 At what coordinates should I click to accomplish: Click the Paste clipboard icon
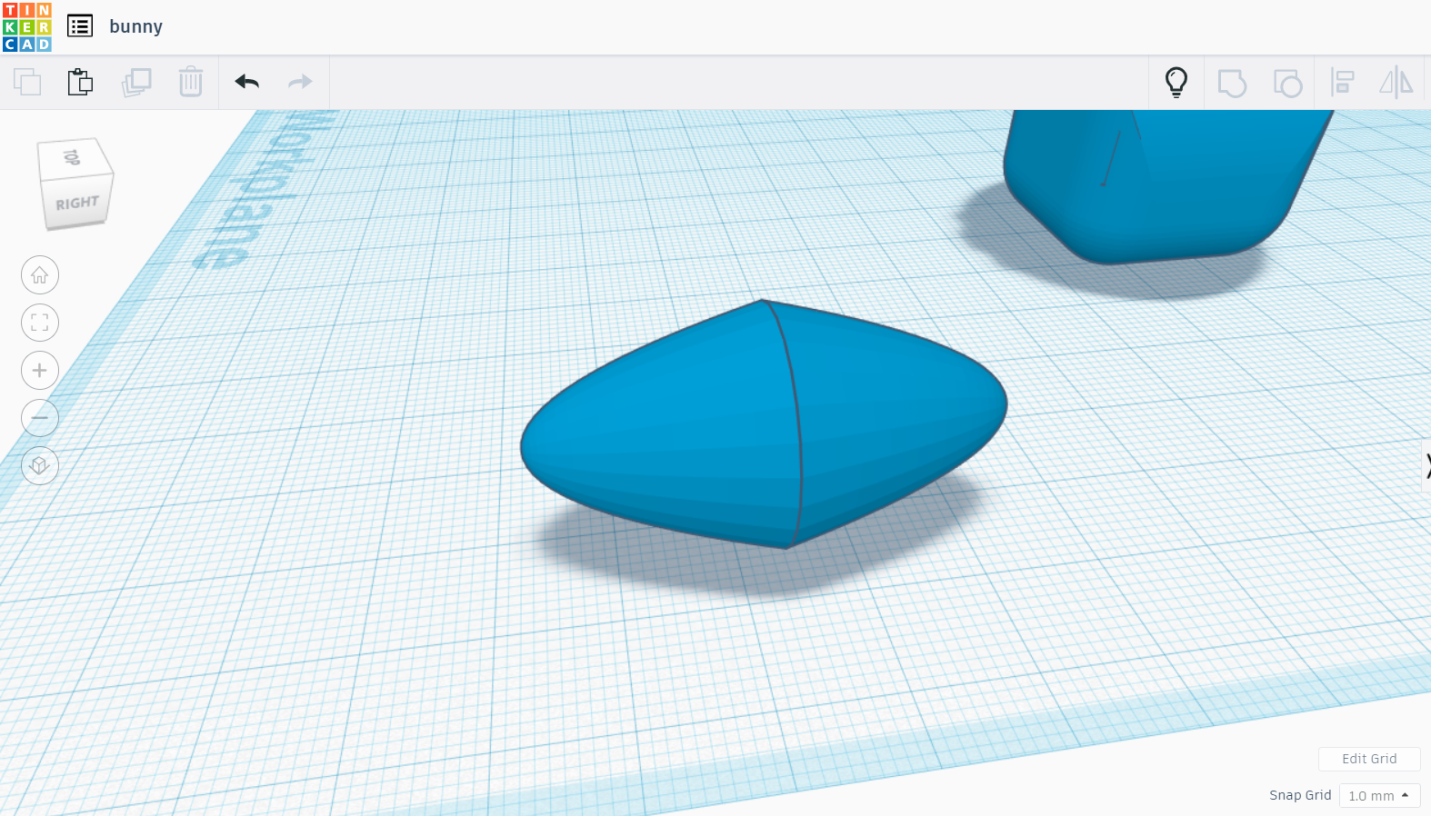[x=80, y=82]
